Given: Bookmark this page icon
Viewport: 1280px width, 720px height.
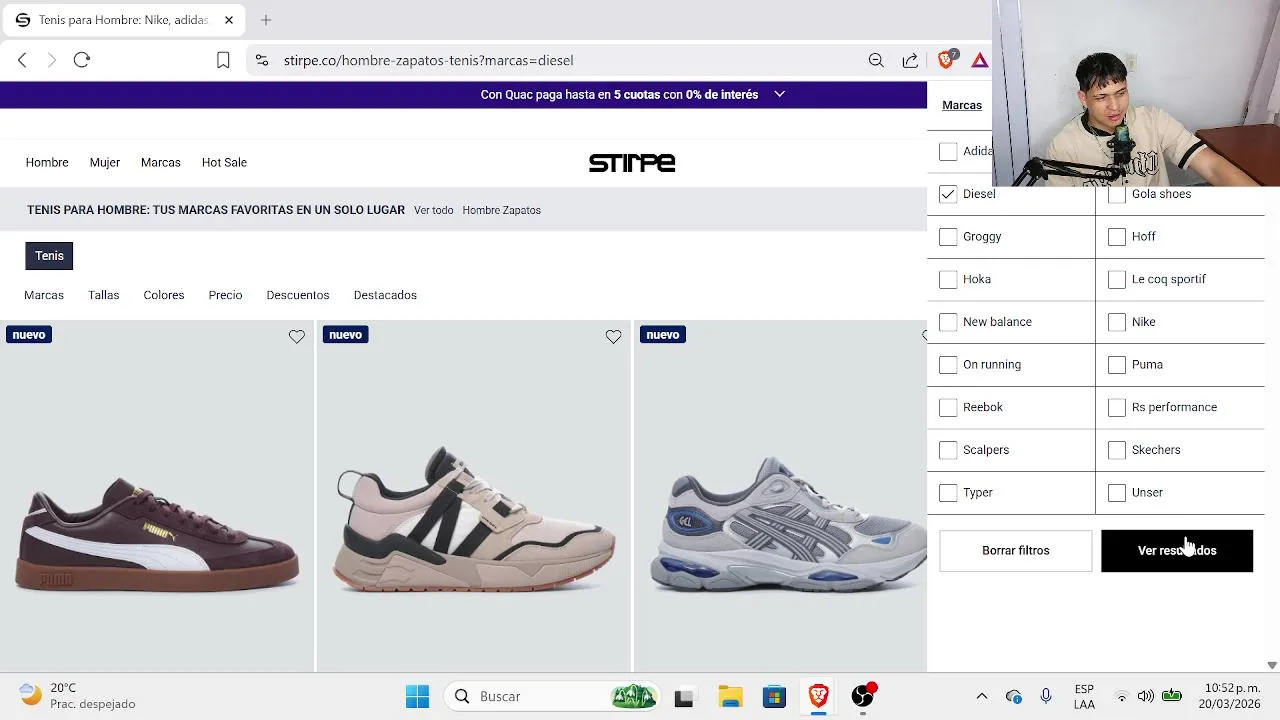Looking at the screenshot, I should (223, 60).
